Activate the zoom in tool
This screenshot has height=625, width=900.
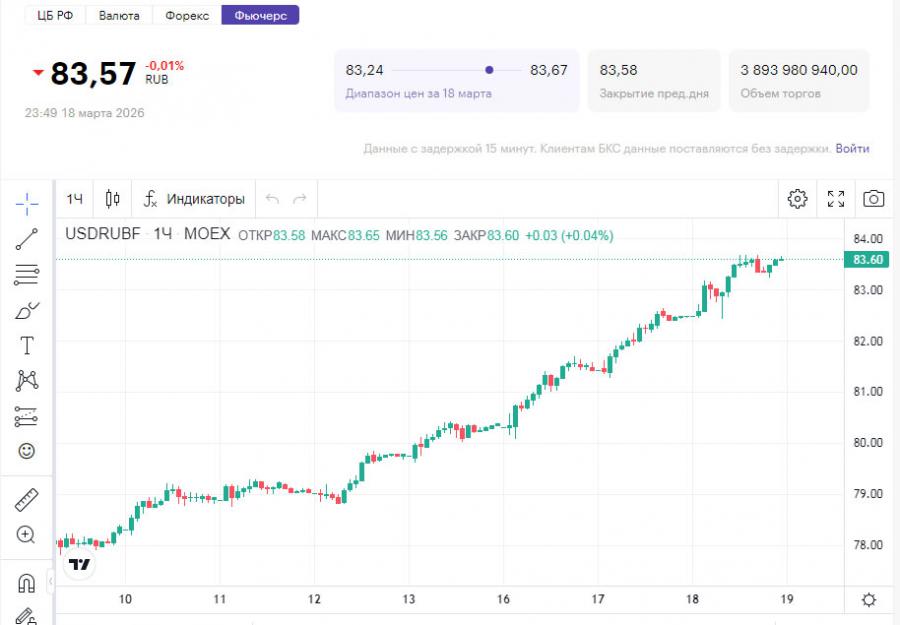coord(27,535)
